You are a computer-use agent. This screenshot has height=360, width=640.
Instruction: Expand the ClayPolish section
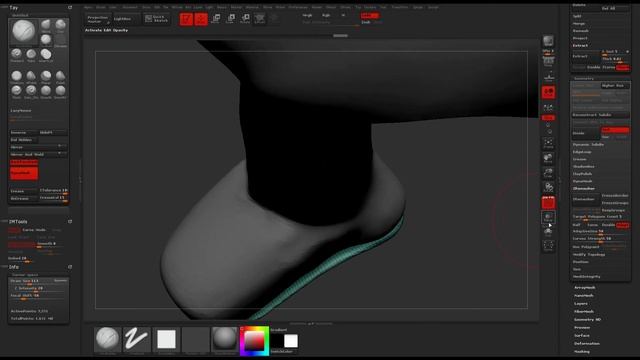(x=582, y=174)
